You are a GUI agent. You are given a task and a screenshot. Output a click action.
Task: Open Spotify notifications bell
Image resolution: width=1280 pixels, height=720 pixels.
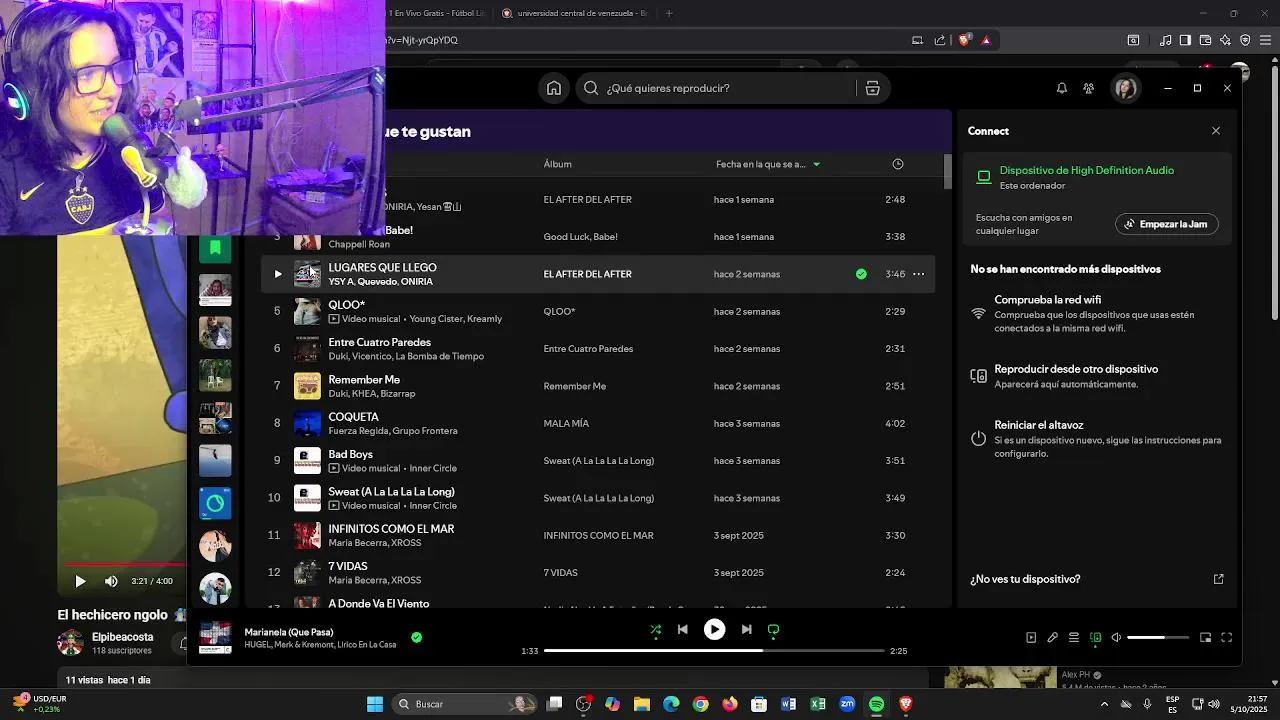(x=1062, y=88)
